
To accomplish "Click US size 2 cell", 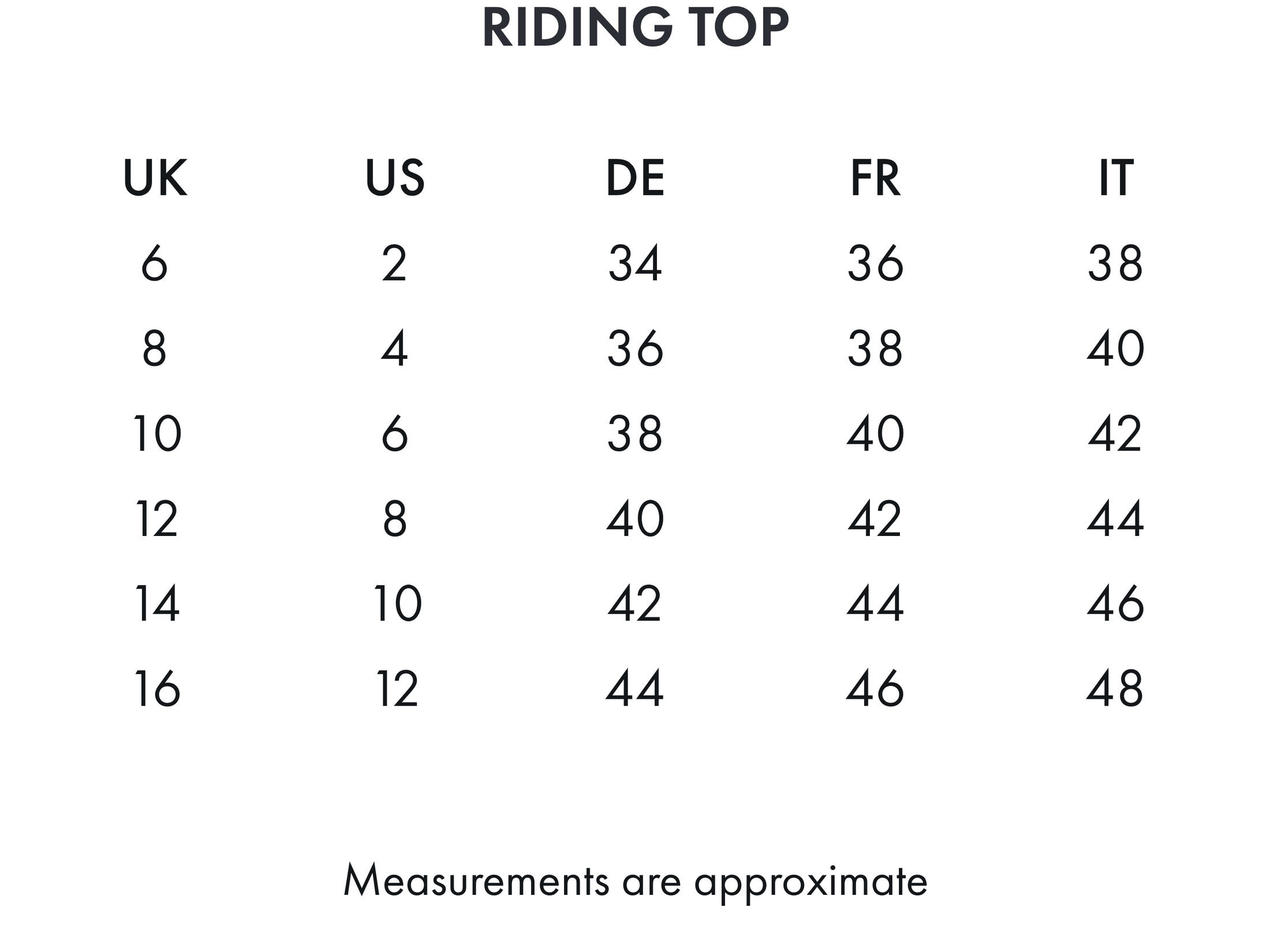I will pyautogui.click(x=395, y=263).
